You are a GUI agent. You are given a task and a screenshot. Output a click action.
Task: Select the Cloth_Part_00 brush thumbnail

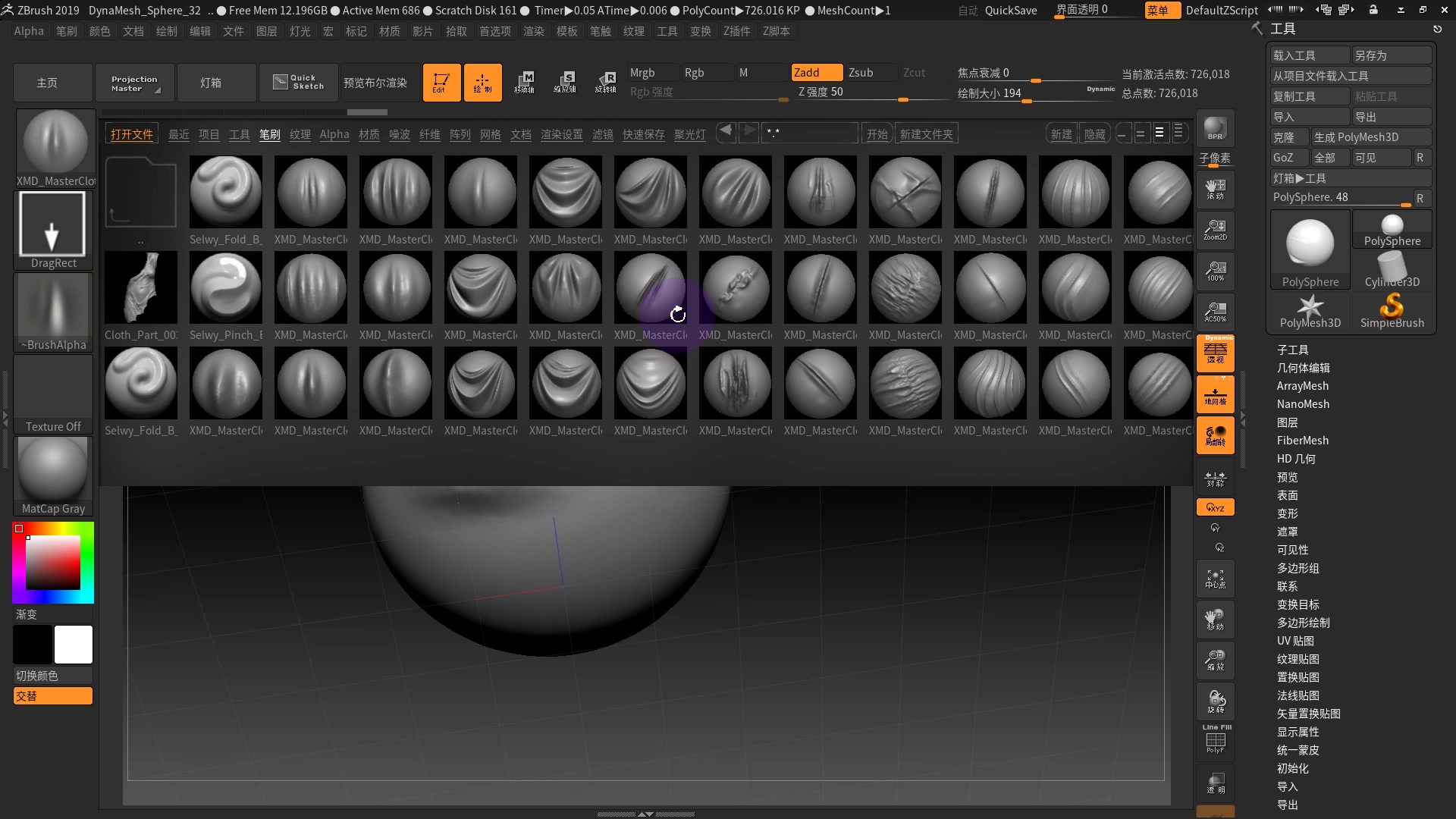click(140, 287)
